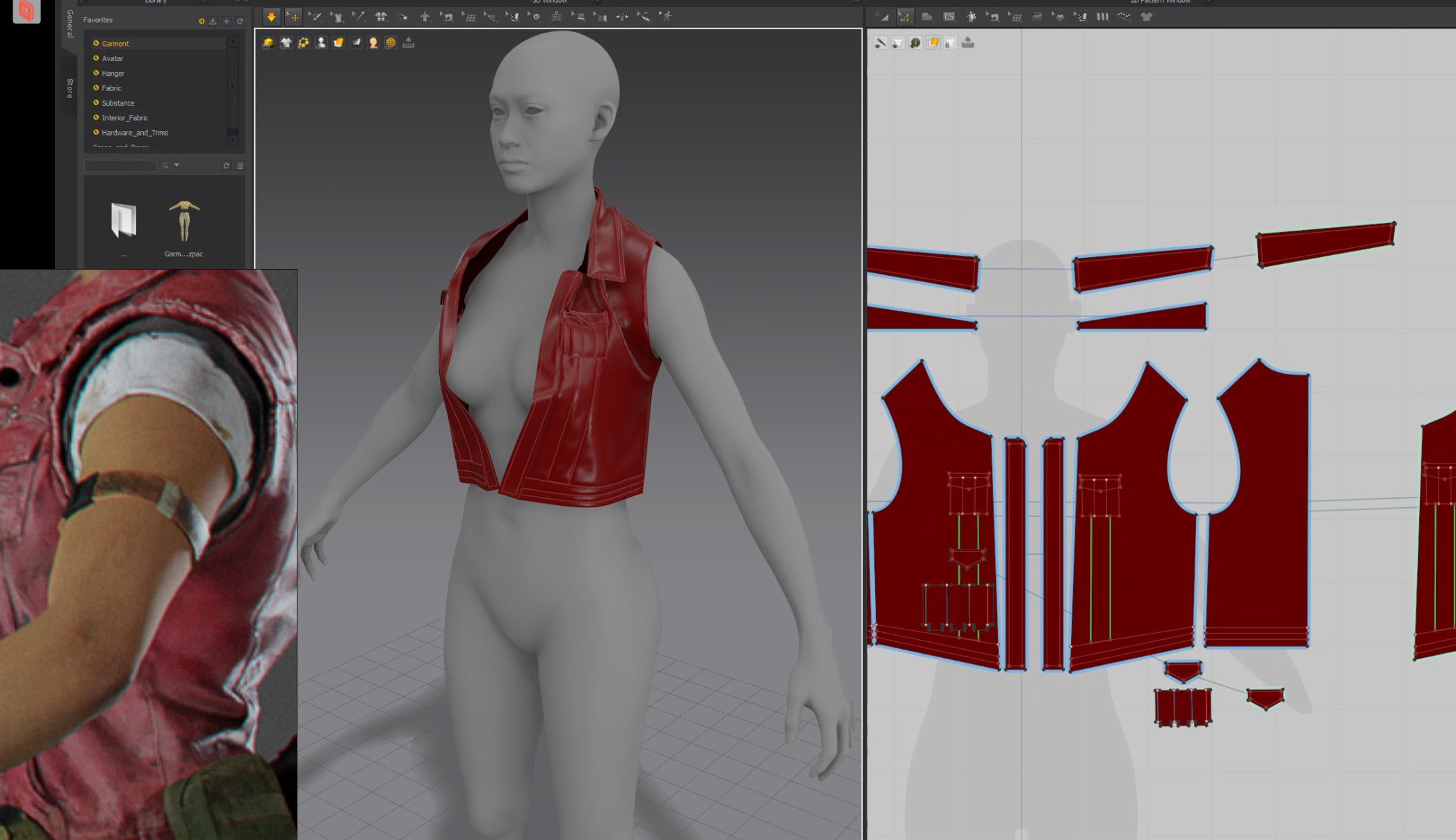Image resolution: width=1456 pixels, height=840 pixels.
Task: Select the Select/Move tool in 3D toolbar
Action: [x=294, y=17]
